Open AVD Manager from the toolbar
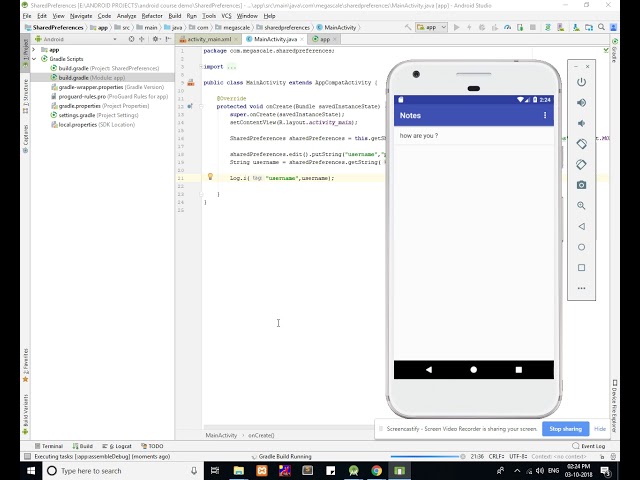640x480 pixels. pos(561,27)
